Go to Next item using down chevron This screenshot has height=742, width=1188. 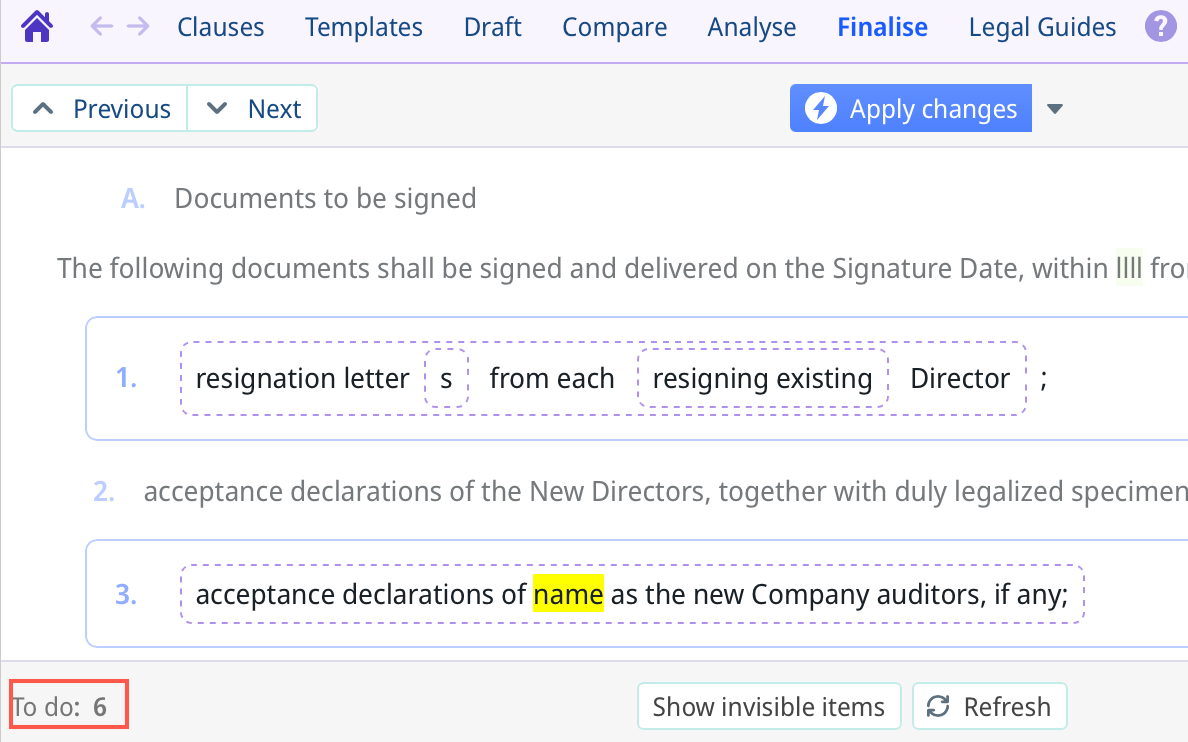tap(217, 109)
